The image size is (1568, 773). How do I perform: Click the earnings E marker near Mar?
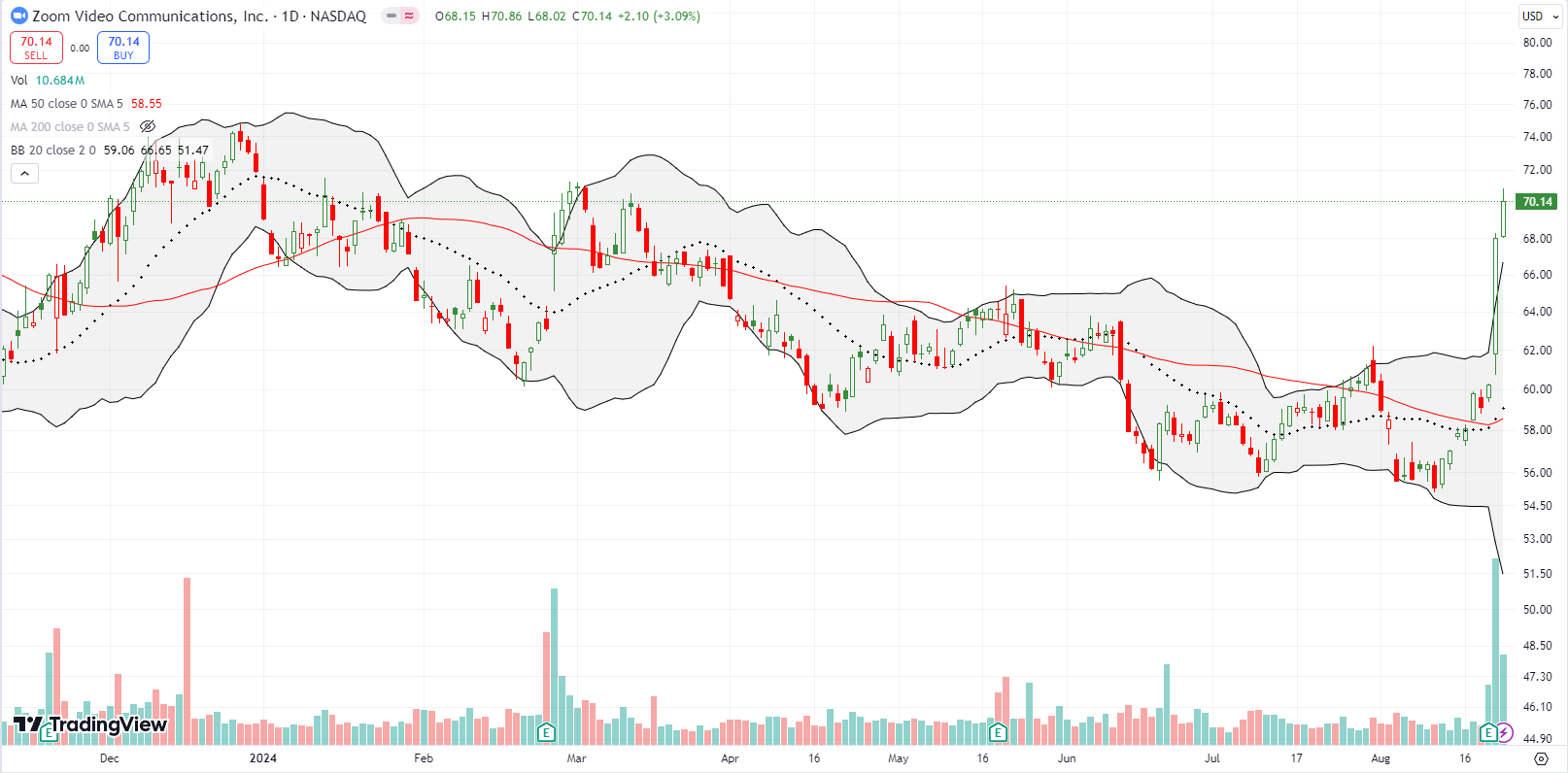coord(546,732)
